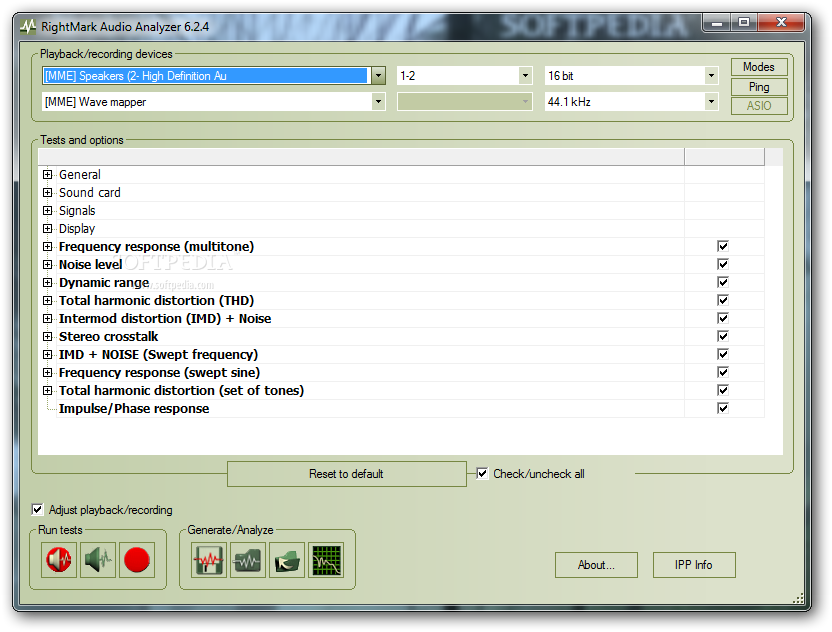Maximize the RightMark Audio Analyzer window

744,22
